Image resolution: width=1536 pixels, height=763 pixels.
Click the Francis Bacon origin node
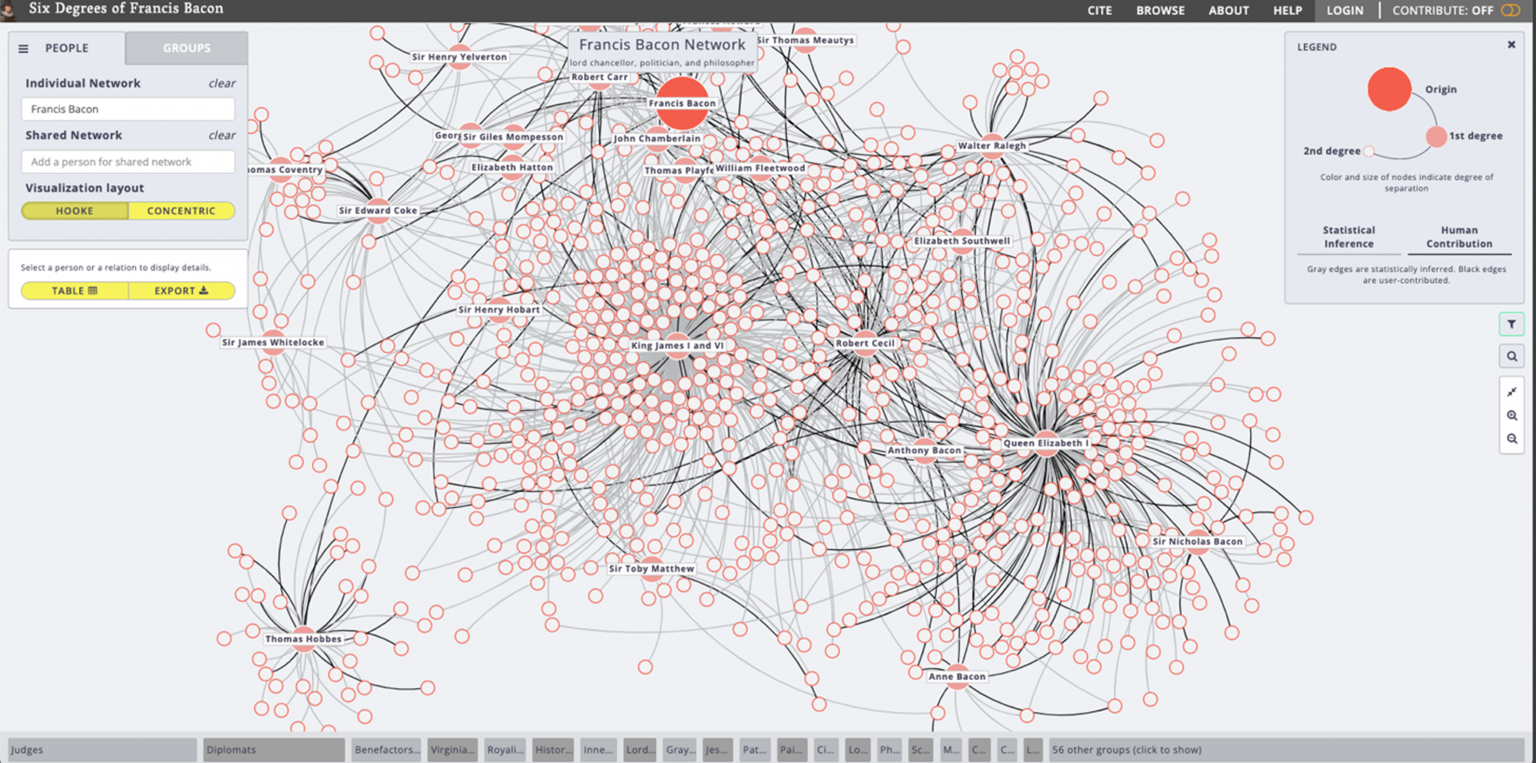coord(682,103)
